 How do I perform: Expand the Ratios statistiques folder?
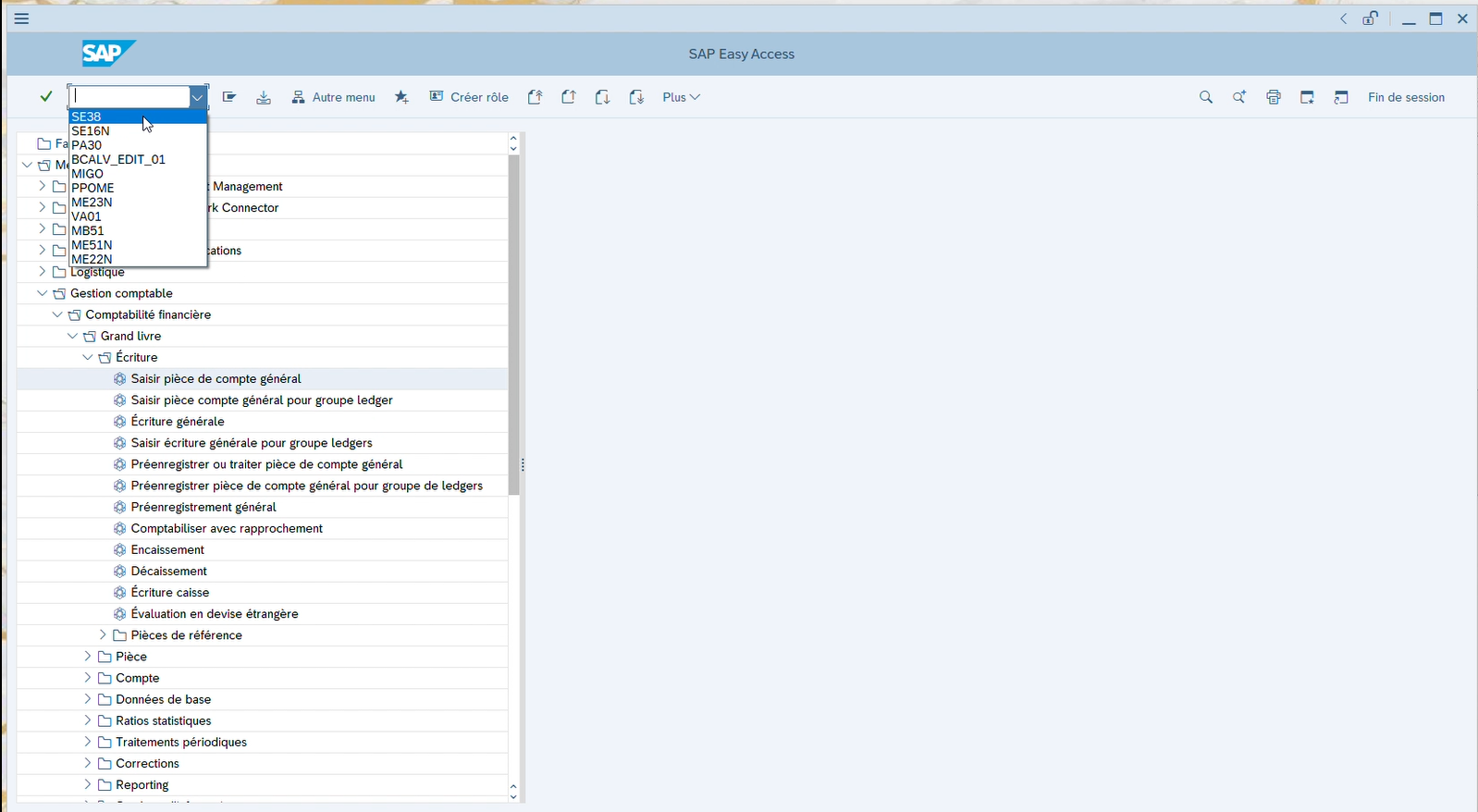pyautogui.click(x=88, y=720)
